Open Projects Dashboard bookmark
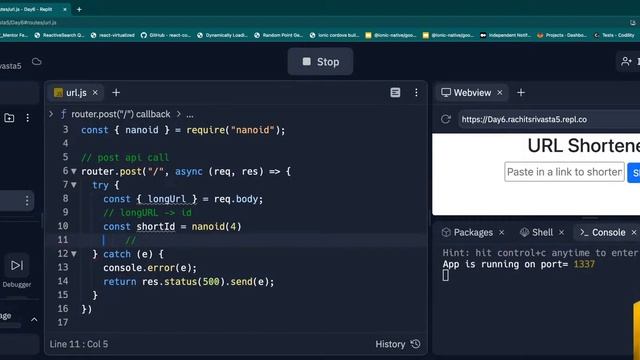The image size is (640, 360). (562, 35)
